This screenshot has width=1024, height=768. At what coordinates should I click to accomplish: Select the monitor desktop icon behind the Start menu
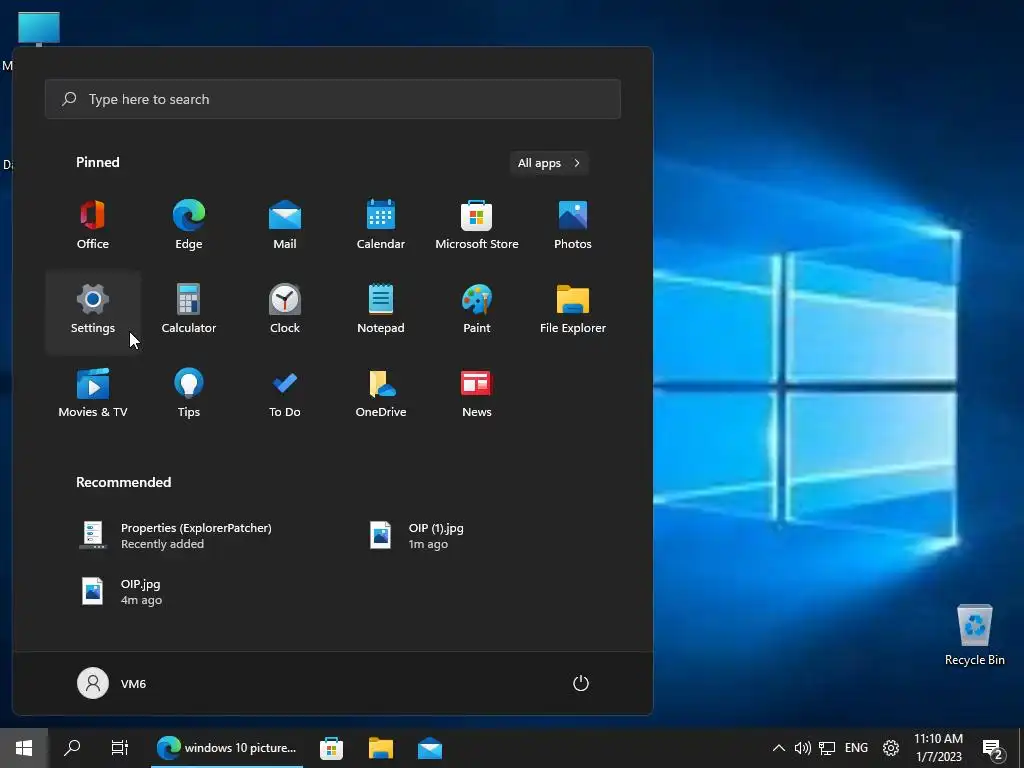(x=39, y=29)
